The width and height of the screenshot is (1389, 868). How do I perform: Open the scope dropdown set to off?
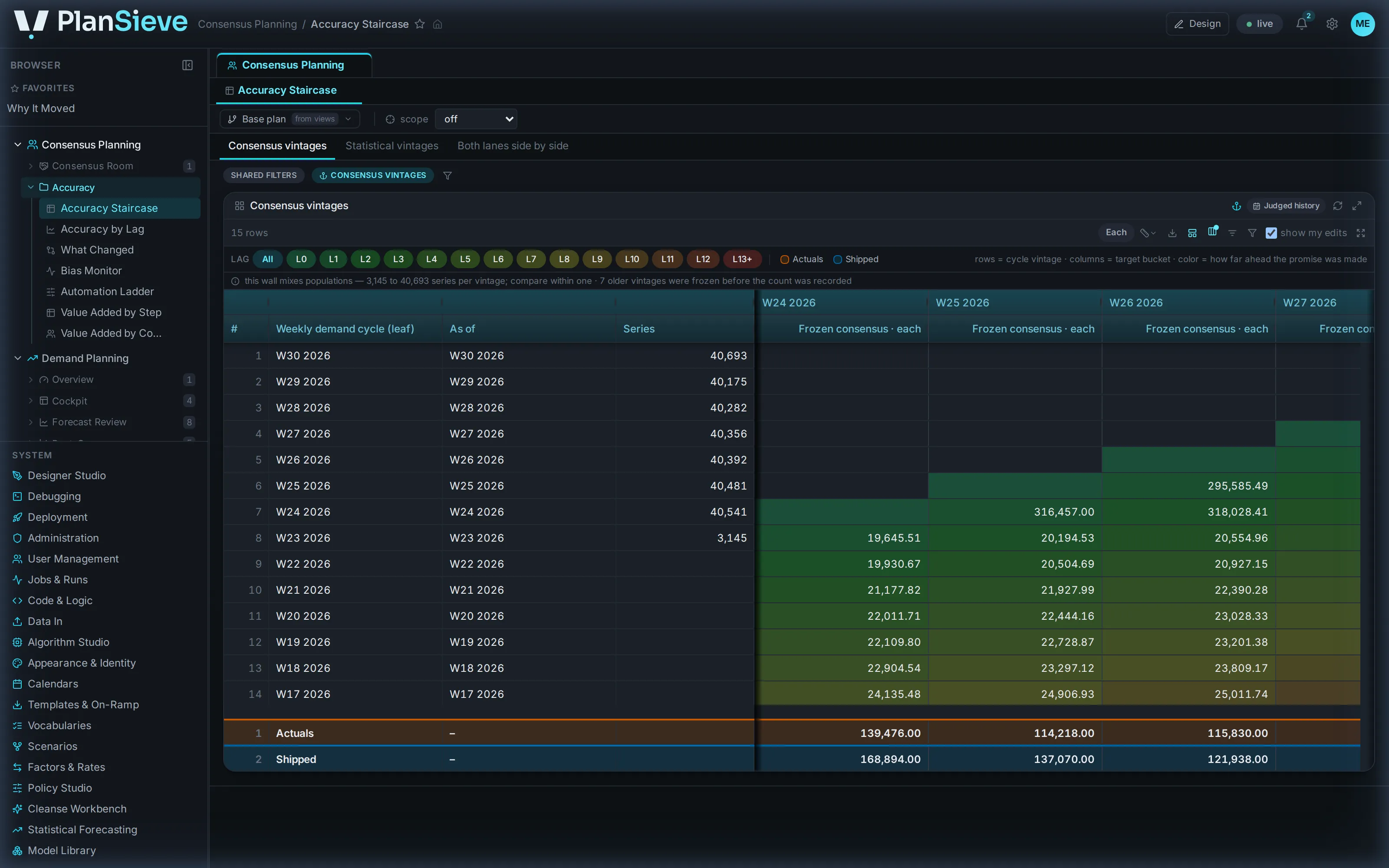click(x=476, y=119)
